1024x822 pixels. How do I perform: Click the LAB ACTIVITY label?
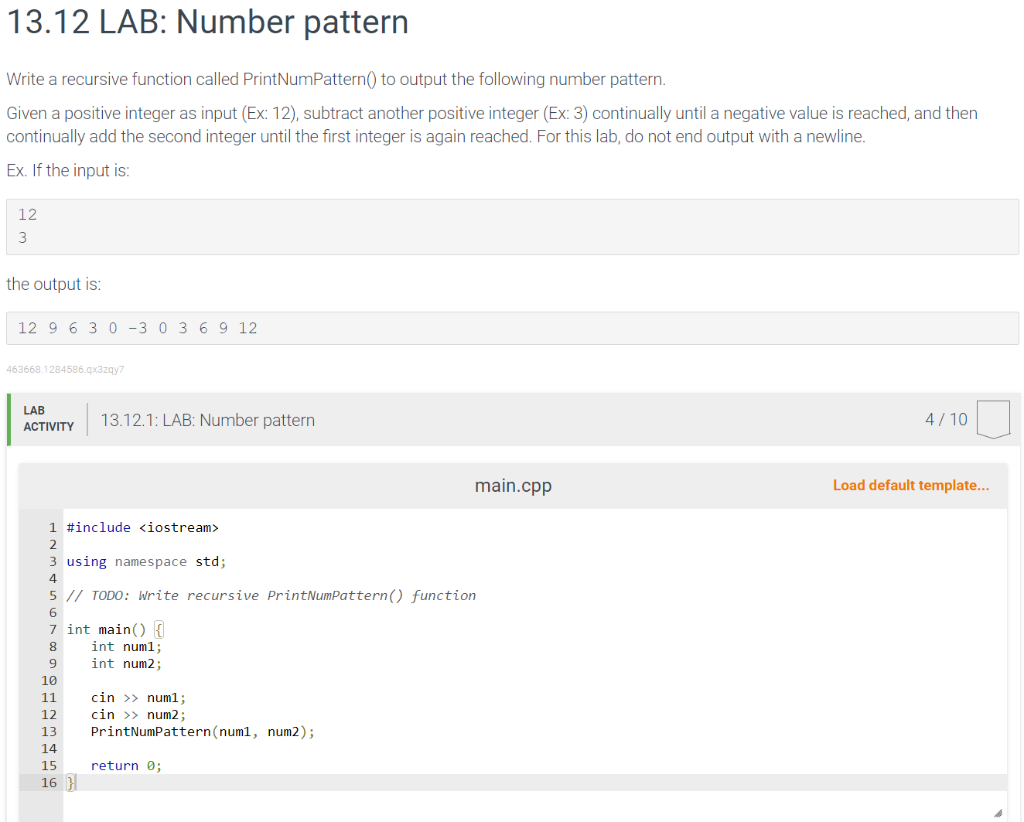pos(48,419)
